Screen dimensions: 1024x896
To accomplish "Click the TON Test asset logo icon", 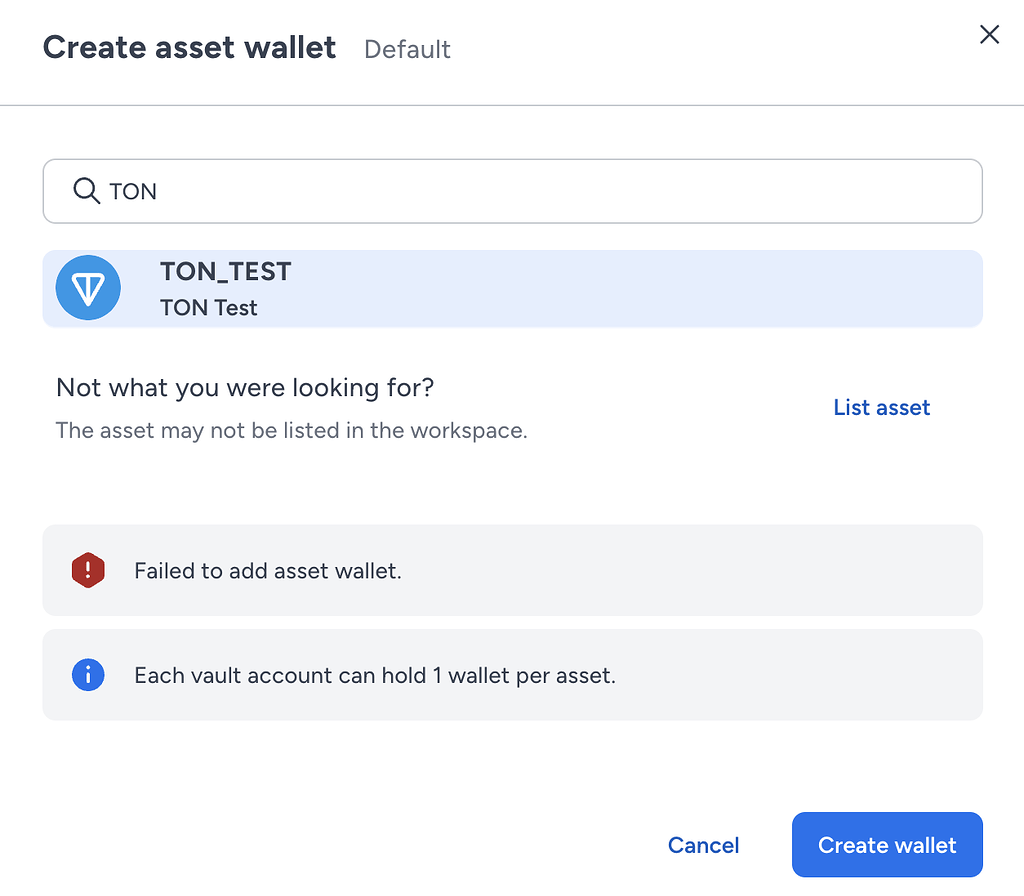I will point(88,287).
